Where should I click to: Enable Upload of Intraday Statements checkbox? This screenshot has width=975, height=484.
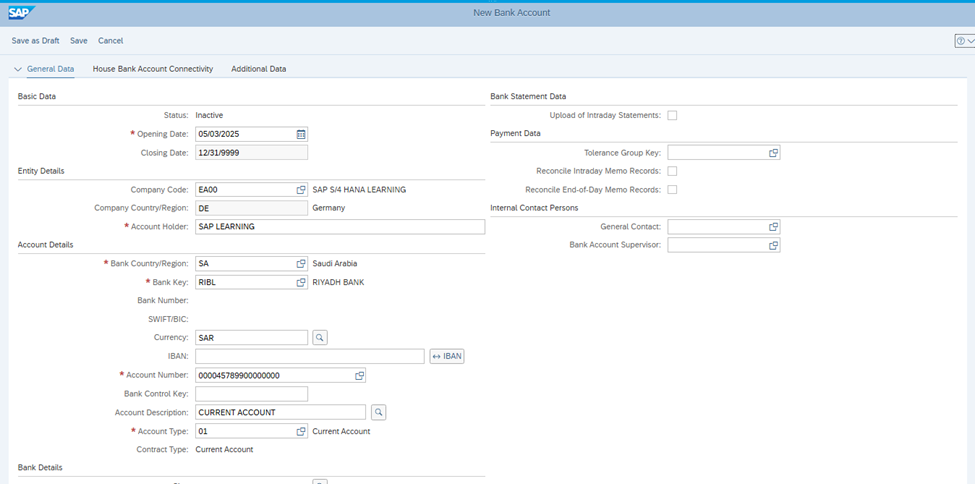point(672,115)
